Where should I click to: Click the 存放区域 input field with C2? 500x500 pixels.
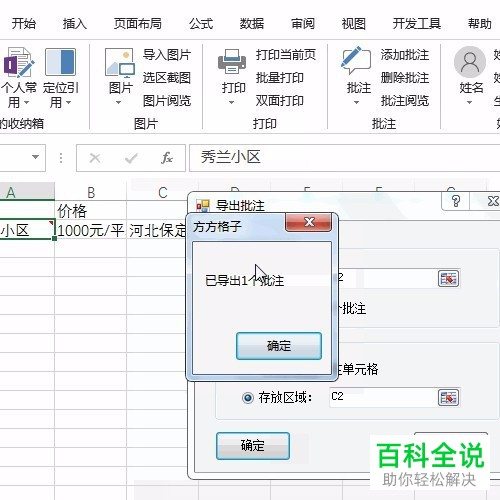click(383, 397)
